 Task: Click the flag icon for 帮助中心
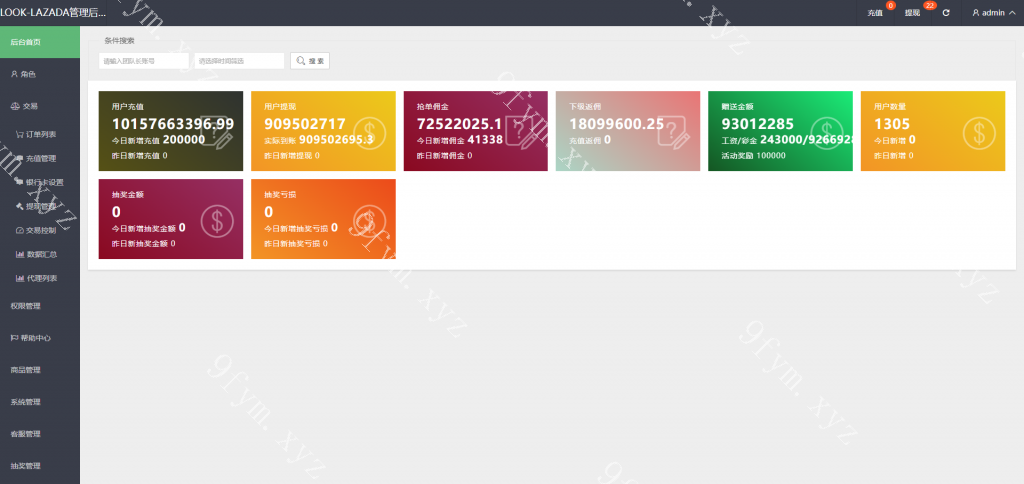14,338
